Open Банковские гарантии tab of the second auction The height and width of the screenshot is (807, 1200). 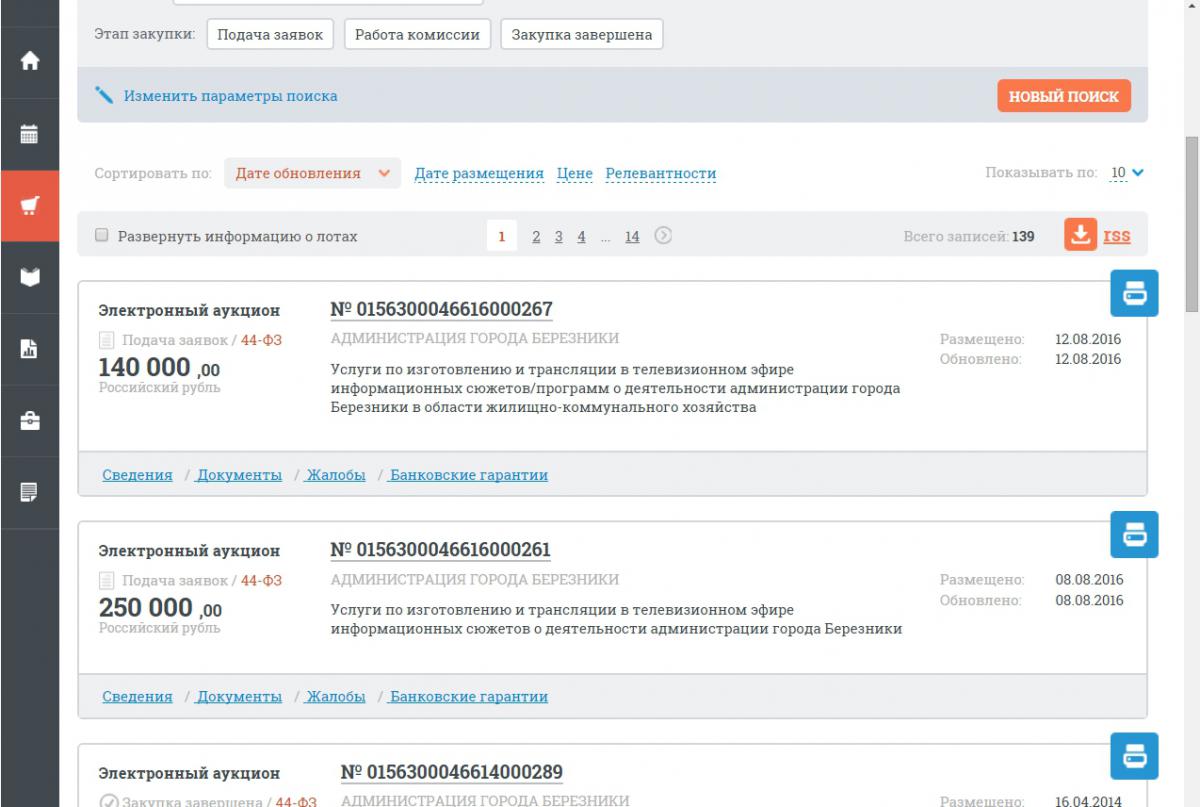coord(468,697)
